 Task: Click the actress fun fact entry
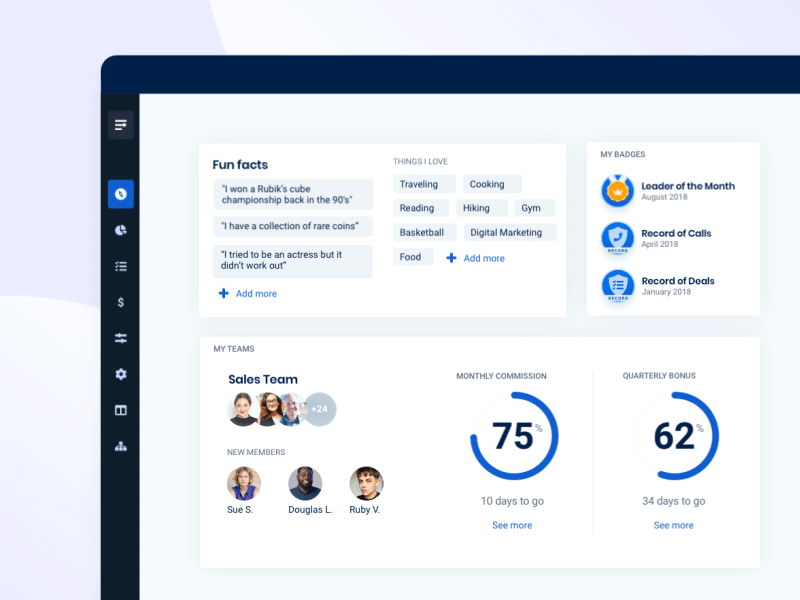pyautogui.click(x=293, y=261)
